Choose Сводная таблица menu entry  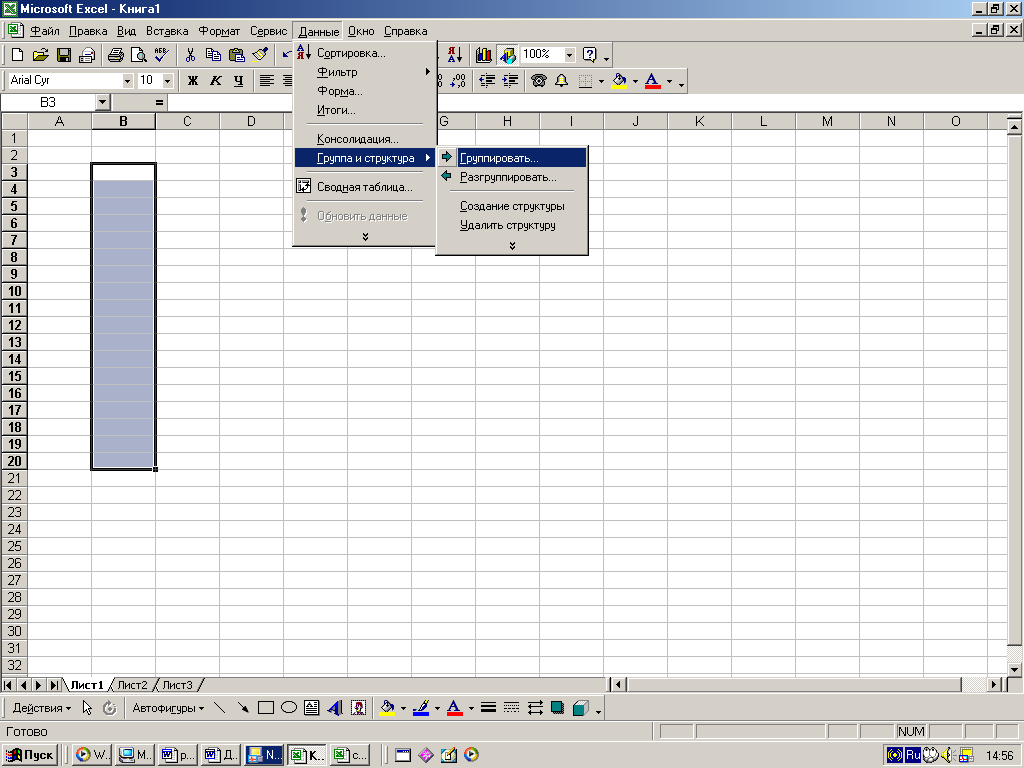click(x=365, y=187)
